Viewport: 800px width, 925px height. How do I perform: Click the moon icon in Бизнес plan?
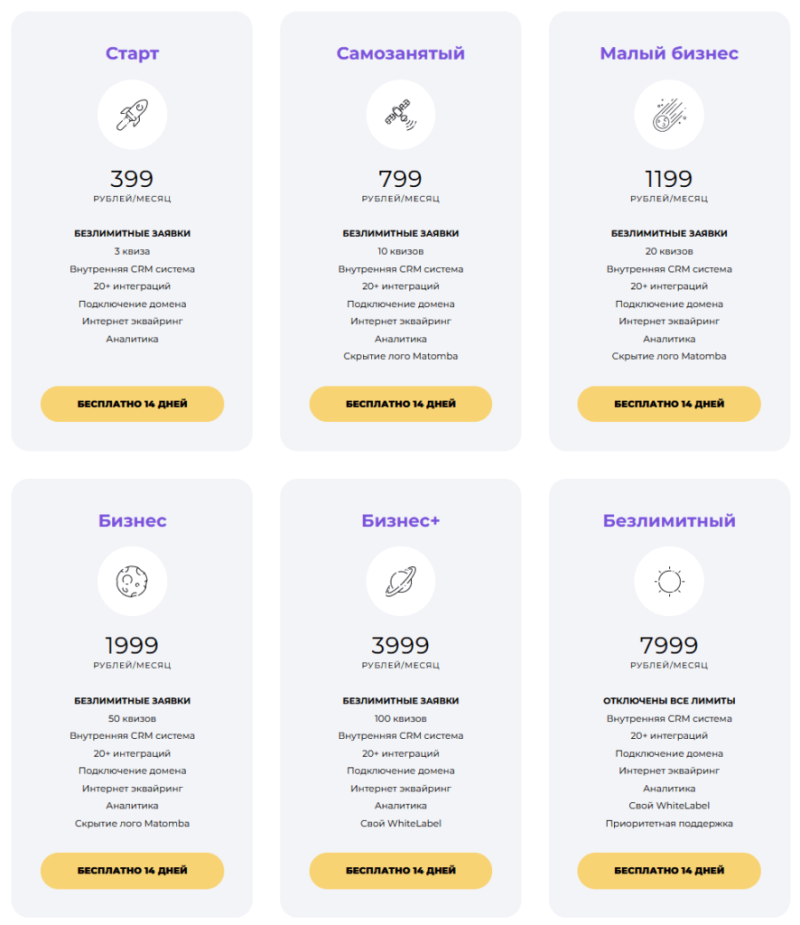tap(132, 581)
